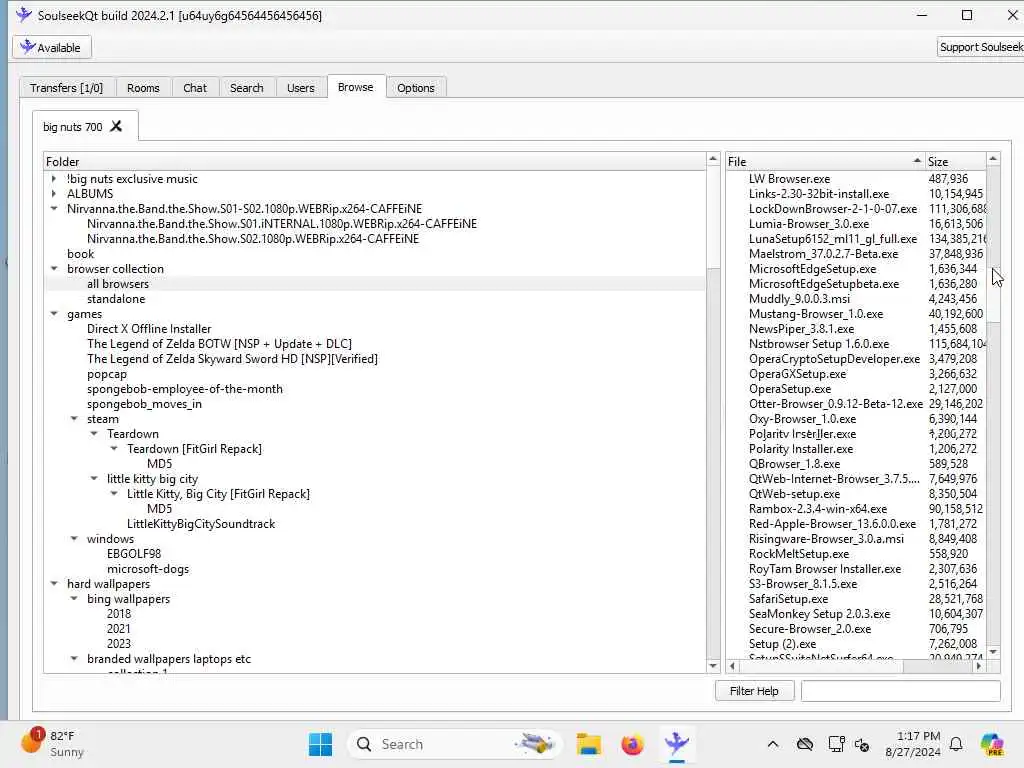
Task: Sort files by the Size column header
Action: pos(955,161)
